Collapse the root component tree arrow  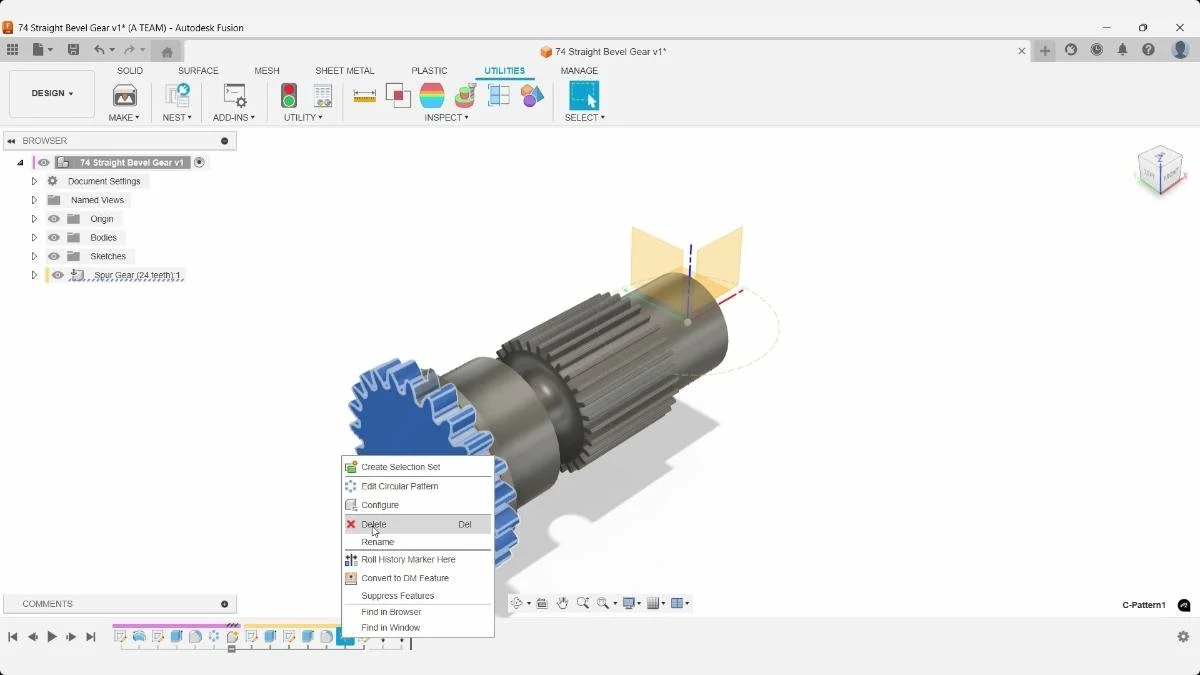click(20, 162)
